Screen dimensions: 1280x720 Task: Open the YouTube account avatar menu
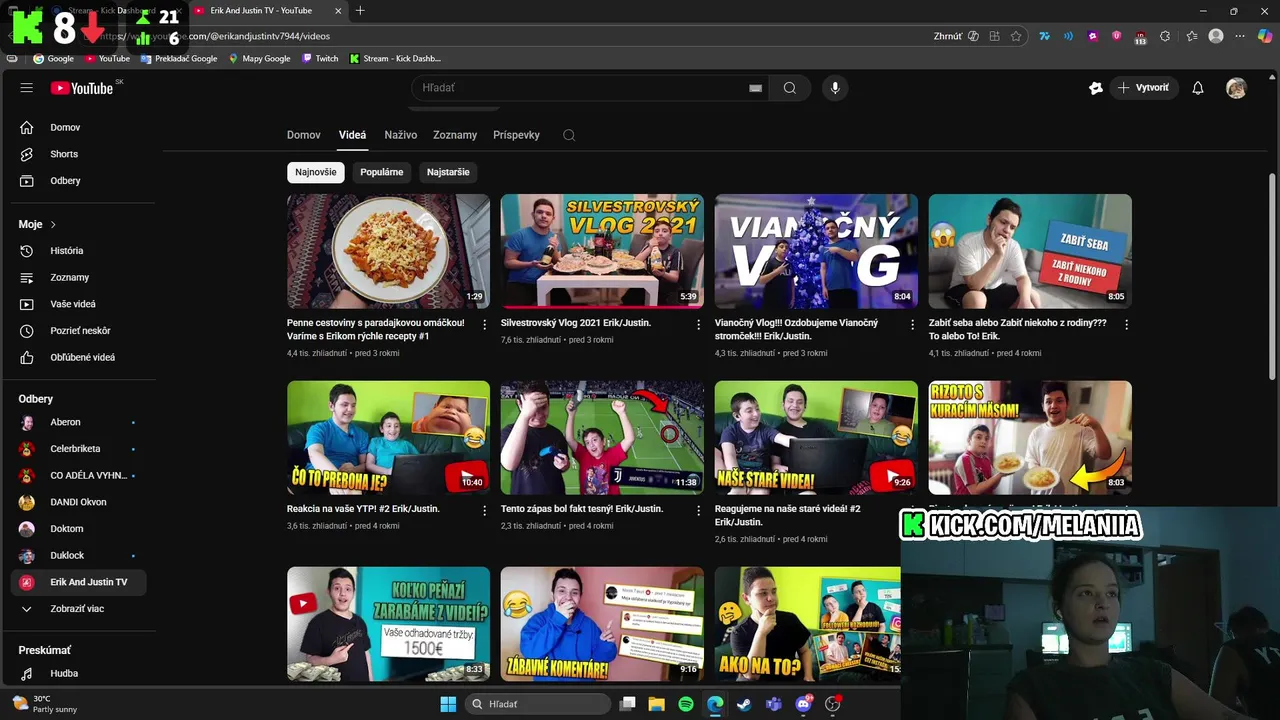[1236, 88]
